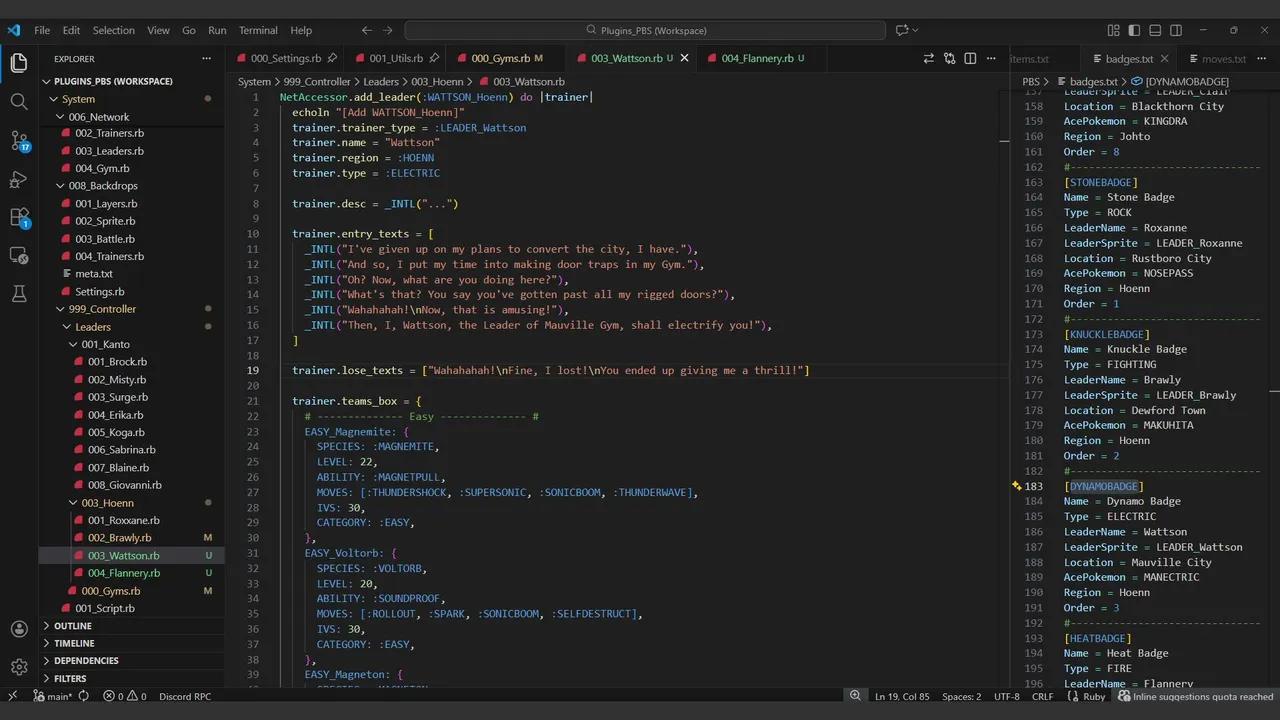Screen dimensions: 1280x720
Task: Open the Run and Debug view
Action: (x=19, y=179)
